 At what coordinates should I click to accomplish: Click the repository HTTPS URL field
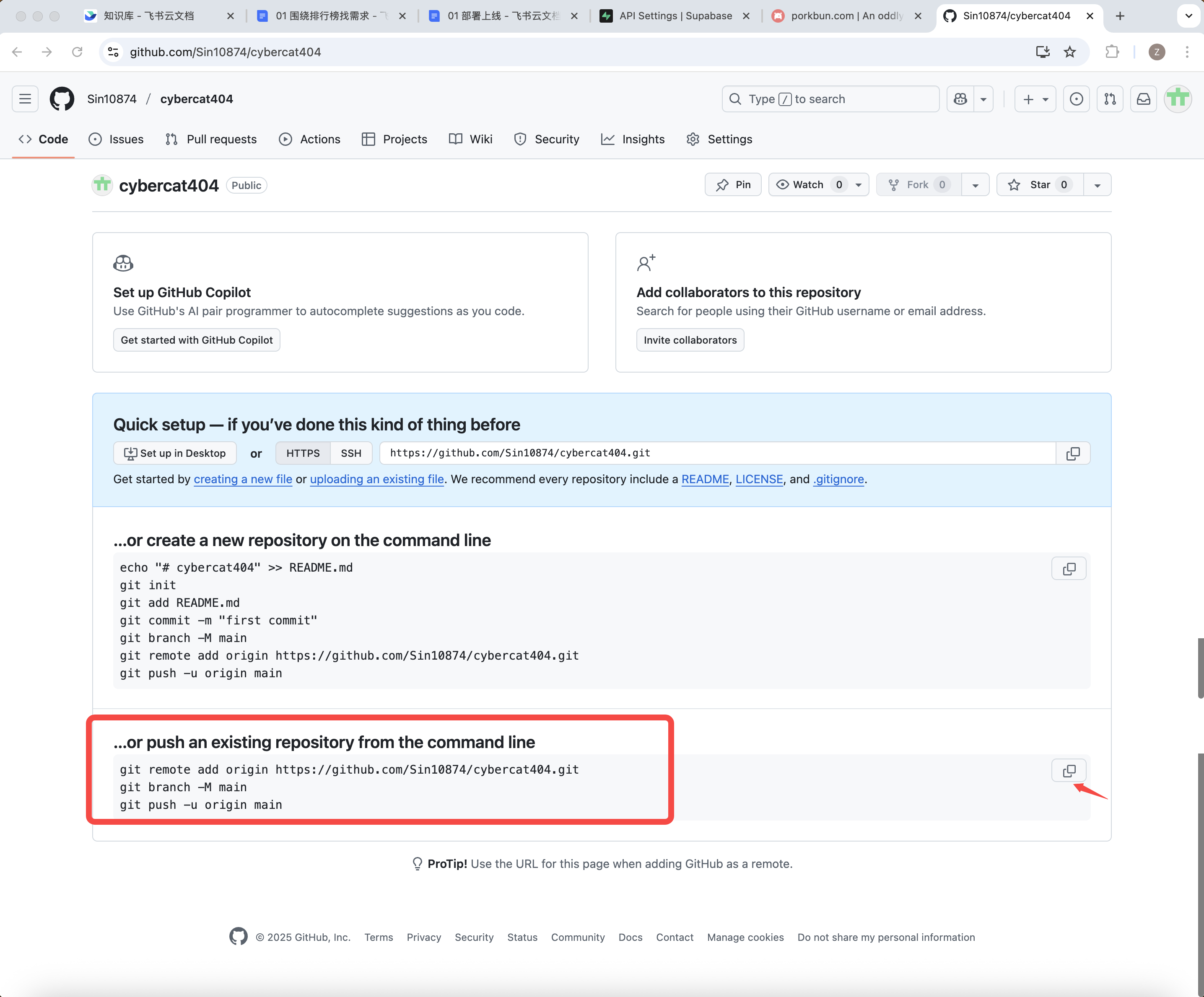(717, 453)
